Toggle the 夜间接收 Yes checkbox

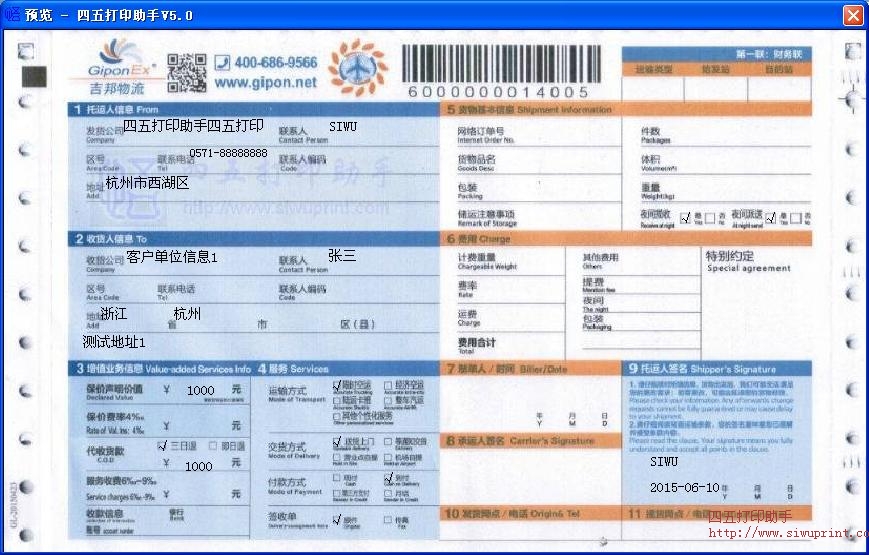[x=685, y=217]
